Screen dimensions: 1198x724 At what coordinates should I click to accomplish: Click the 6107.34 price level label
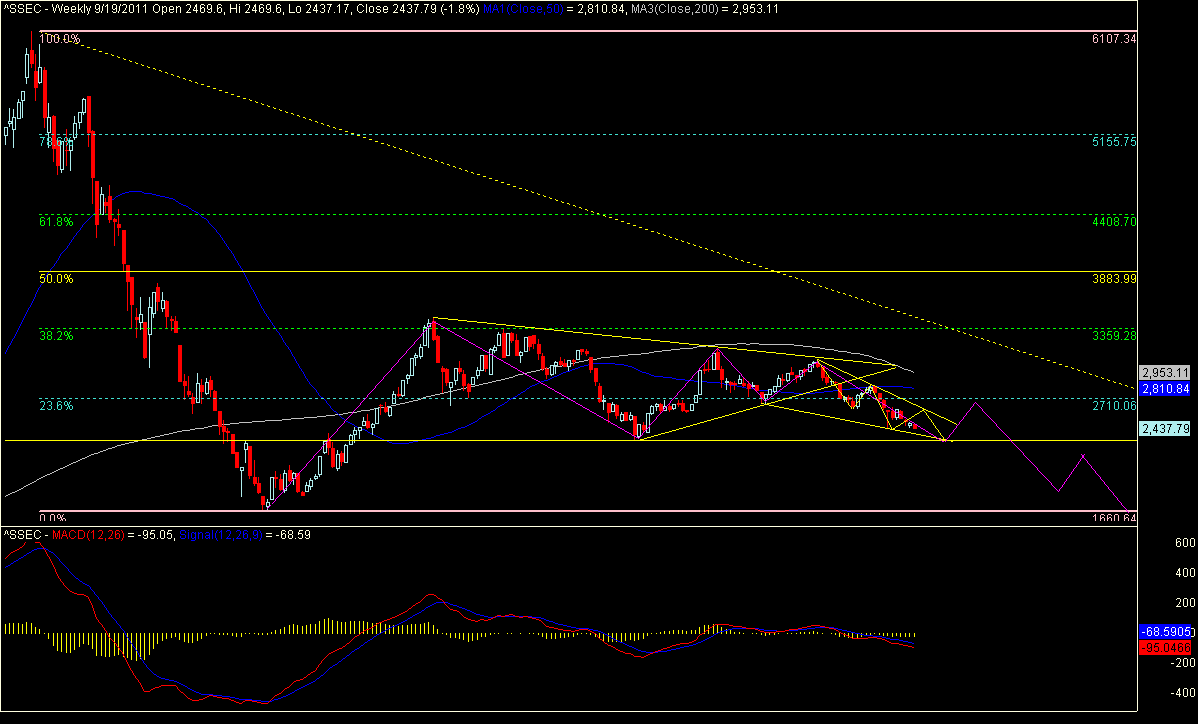pos(1114,39)
